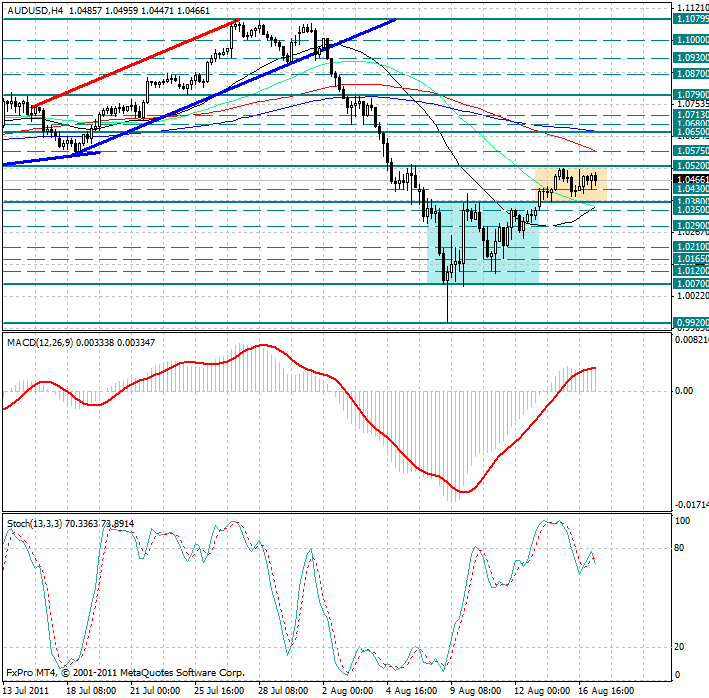709x698 pixels.
Task: Click the 1.0165 price level tag
Action: click(x=691, y=259)
